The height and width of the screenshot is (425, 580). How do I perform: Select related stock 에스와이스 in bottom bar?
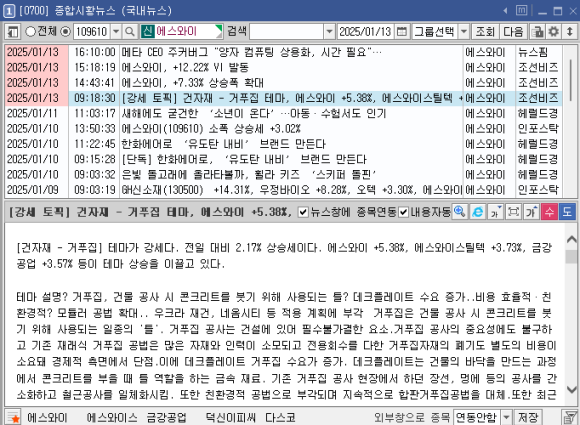pyautogui.click(x=112, y=418)
